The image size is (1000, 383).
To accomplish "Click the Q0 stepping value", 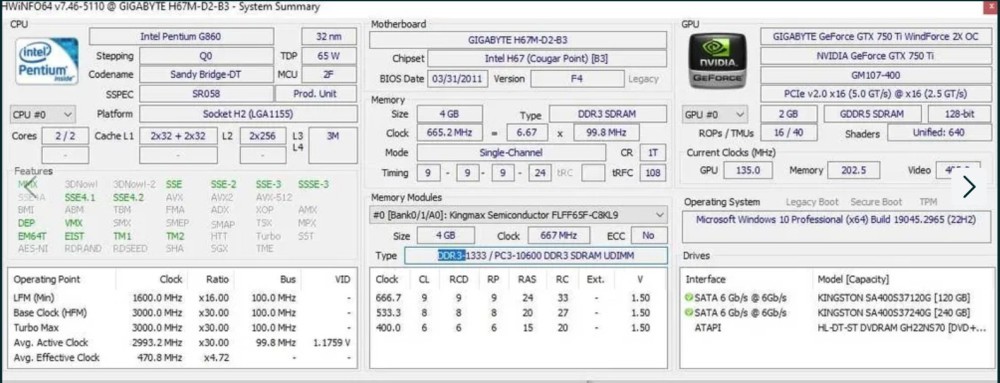I will (x=206, y=56).
